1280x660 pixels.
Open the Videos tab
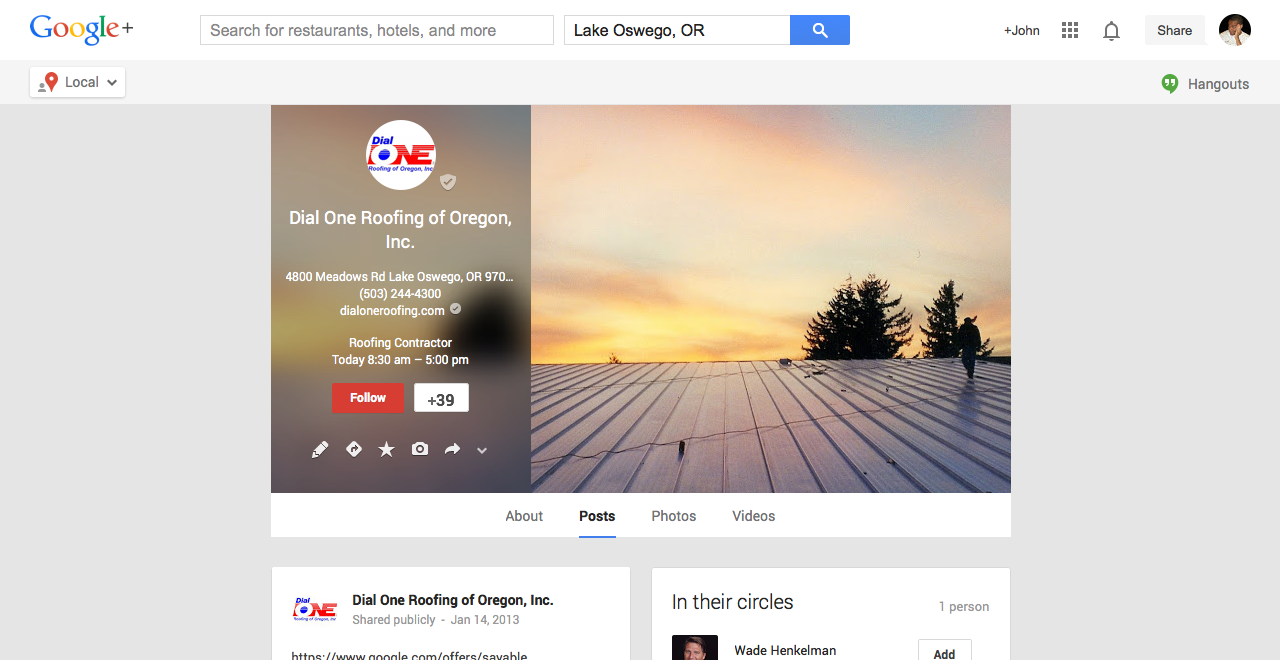(x=754, y=516)
